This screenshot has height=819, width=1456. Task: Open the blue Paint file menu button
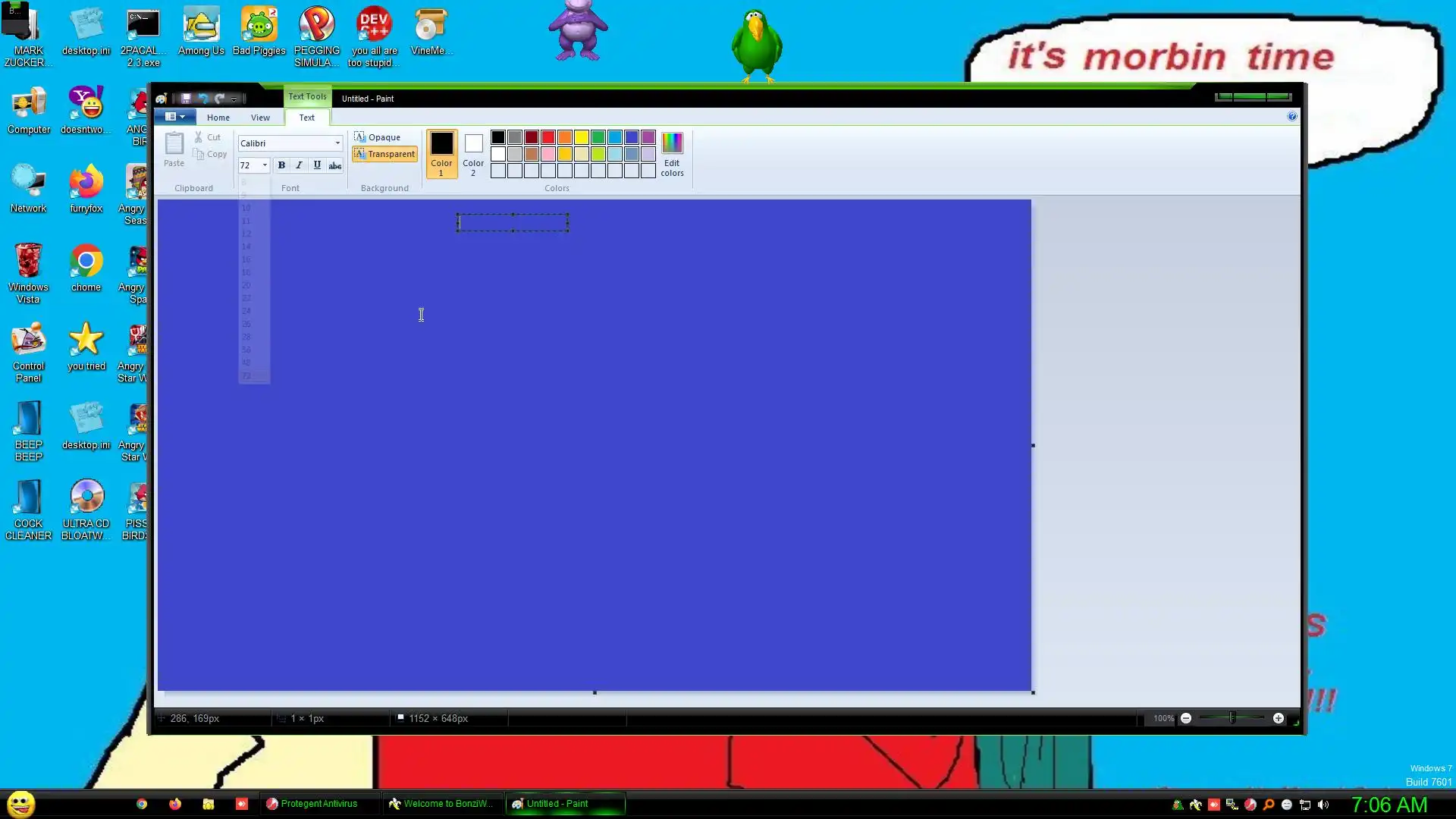175,117
